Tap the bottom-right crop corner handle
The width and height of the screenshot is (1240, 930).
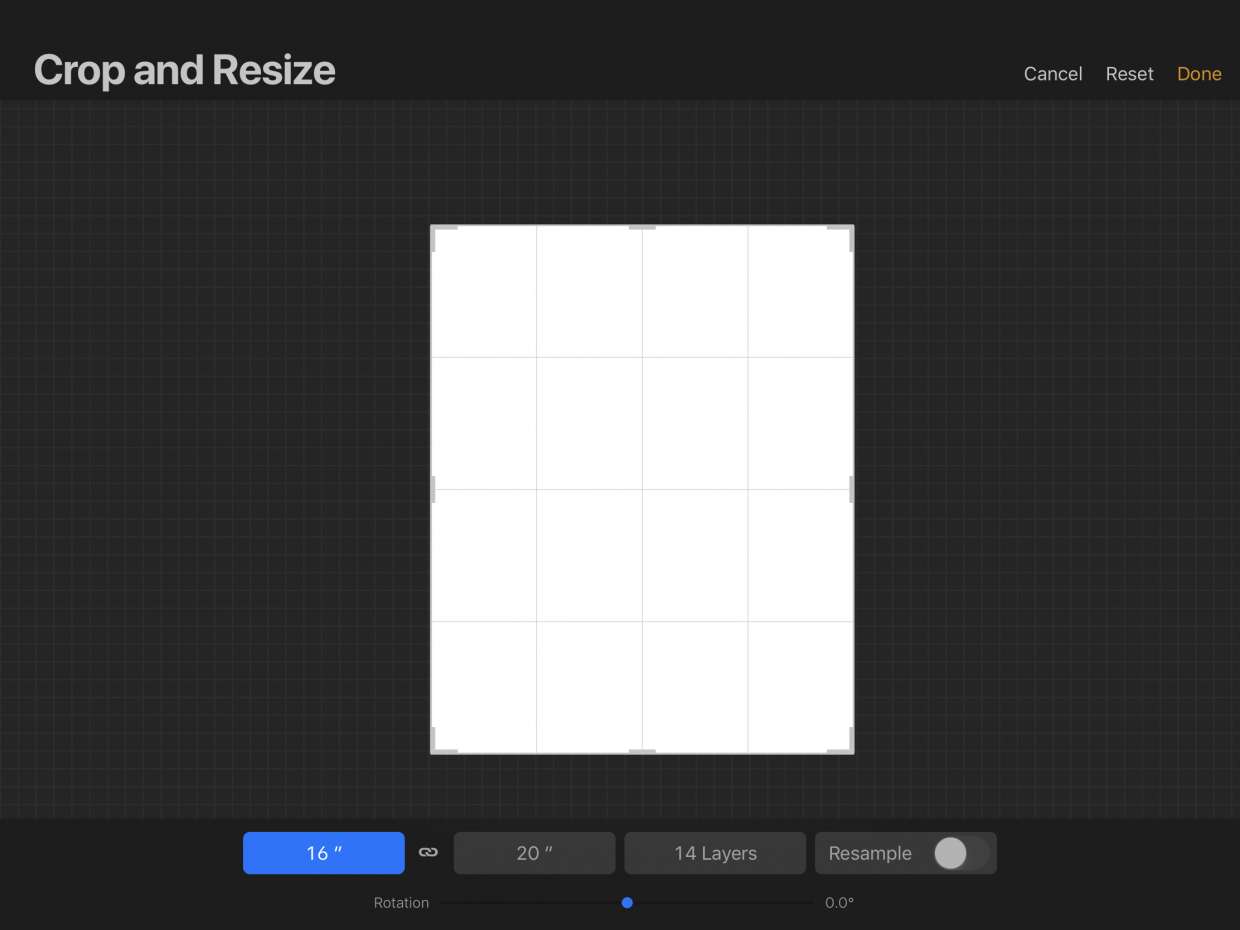point(848,748)
